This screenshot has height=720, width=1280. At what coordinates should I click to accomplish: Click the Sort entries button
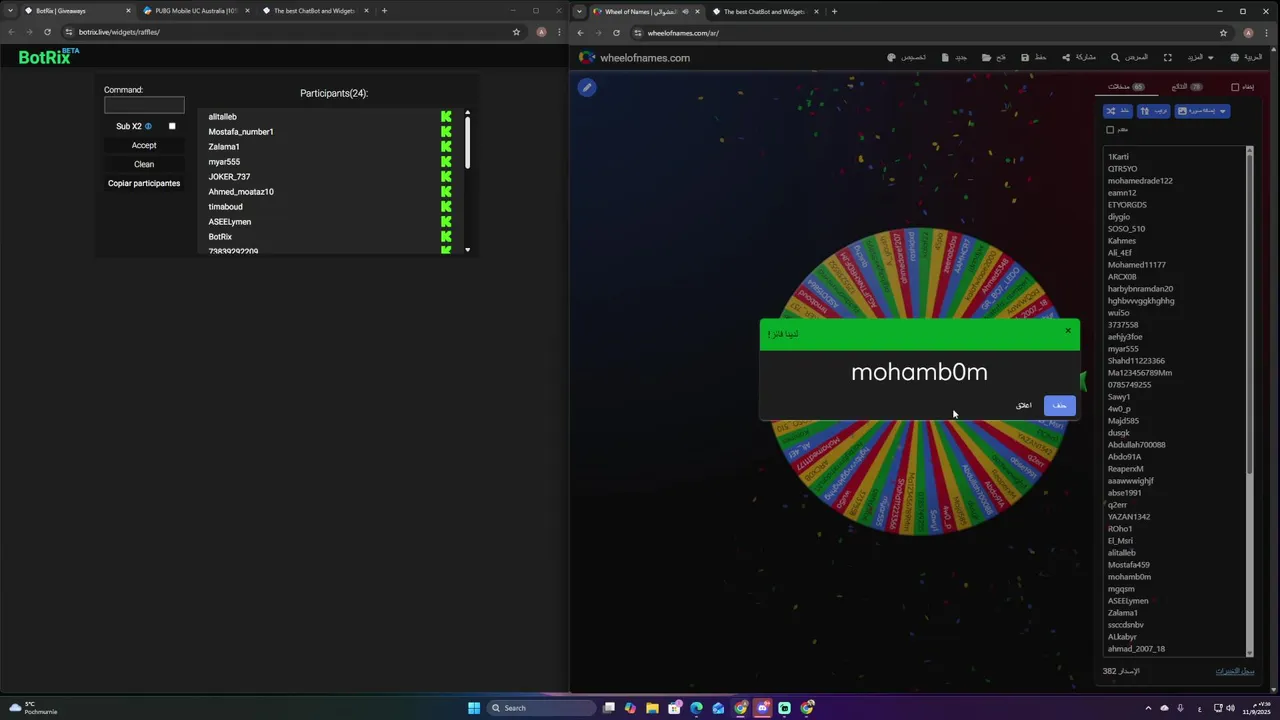click(1154, 111)
